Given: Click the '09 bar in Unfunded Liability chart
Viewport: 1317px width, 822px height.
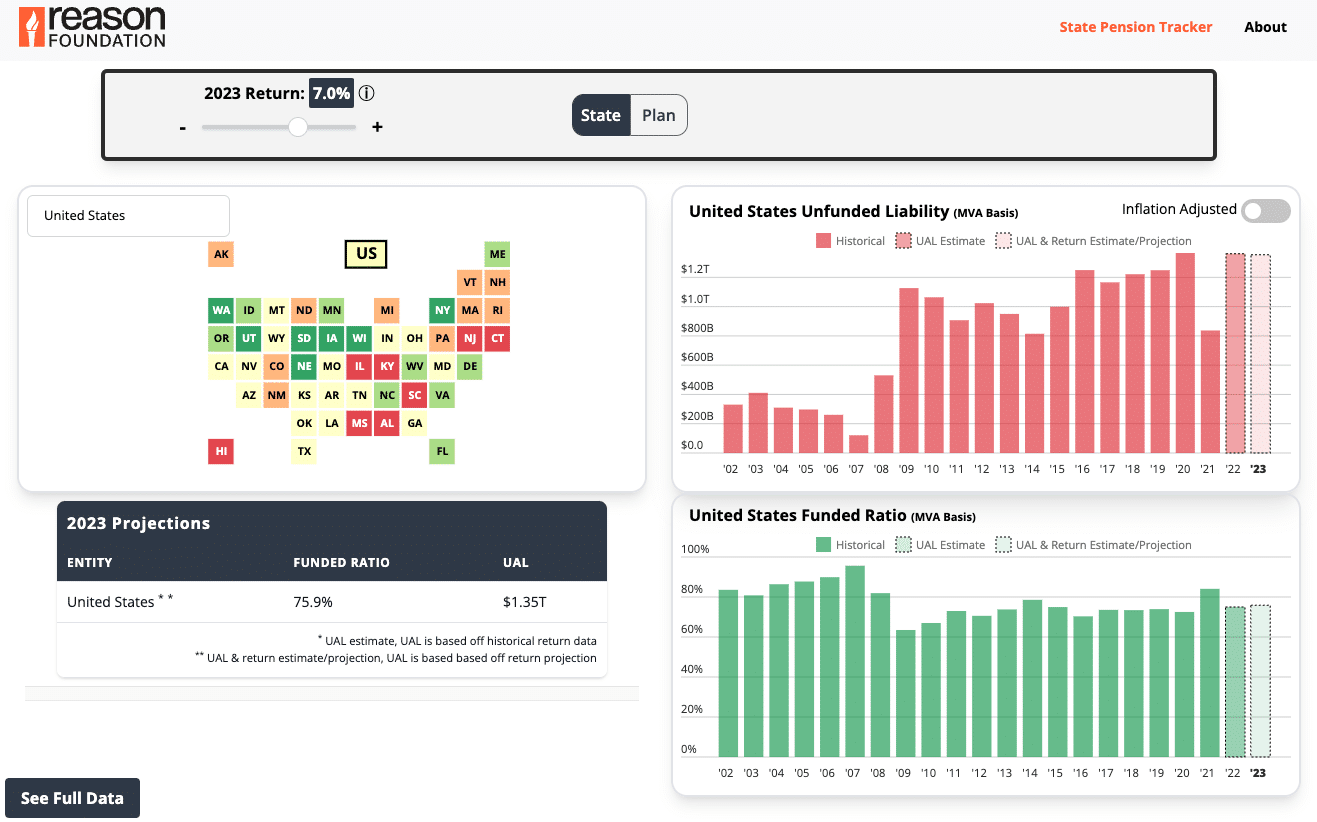Looking at the screenshot, I should tap(908, 370).
